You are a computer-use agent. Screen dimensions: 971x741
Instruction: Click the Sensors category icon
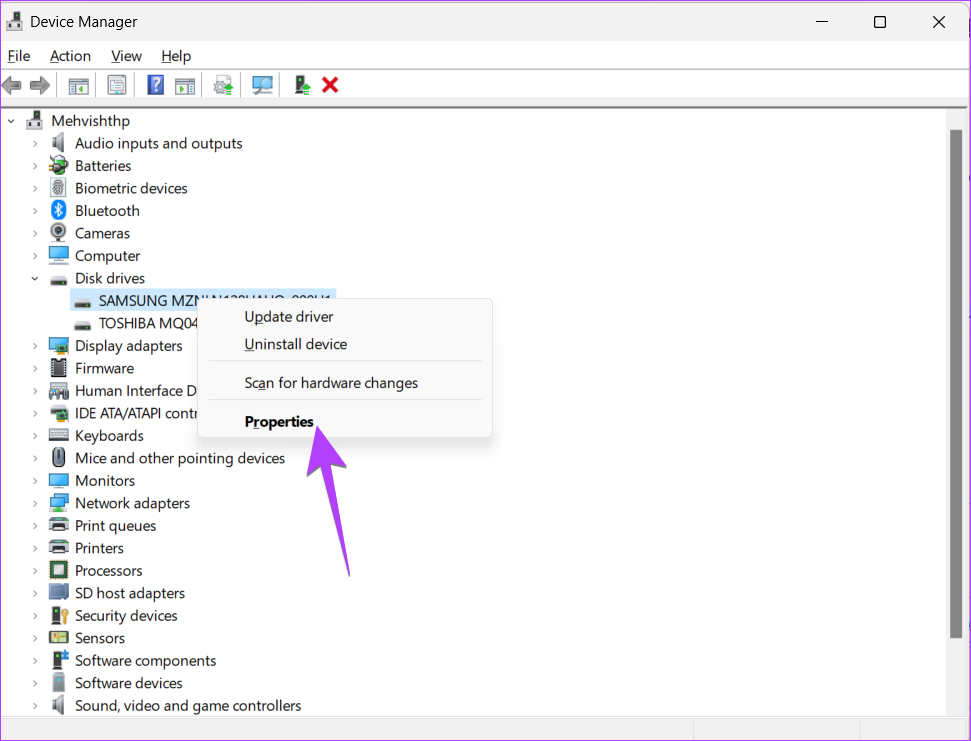(58, 638)
